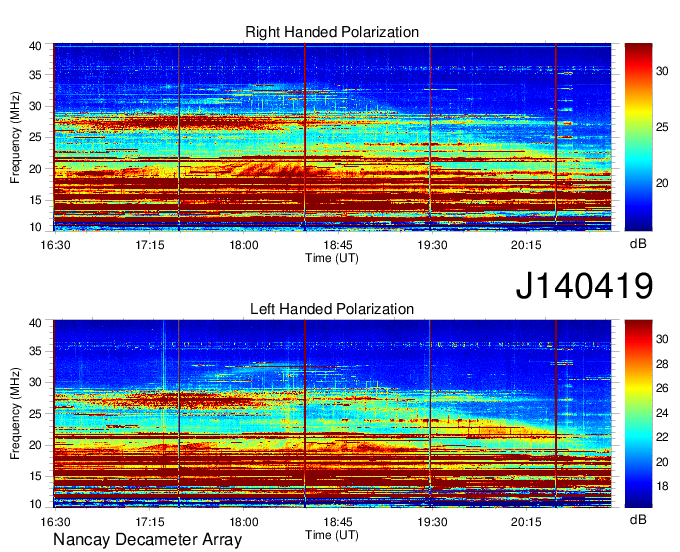Click the 20 dB tick on Right Handed color bar
Viewport: 680px width, 552px height.
tap(662, 183)
